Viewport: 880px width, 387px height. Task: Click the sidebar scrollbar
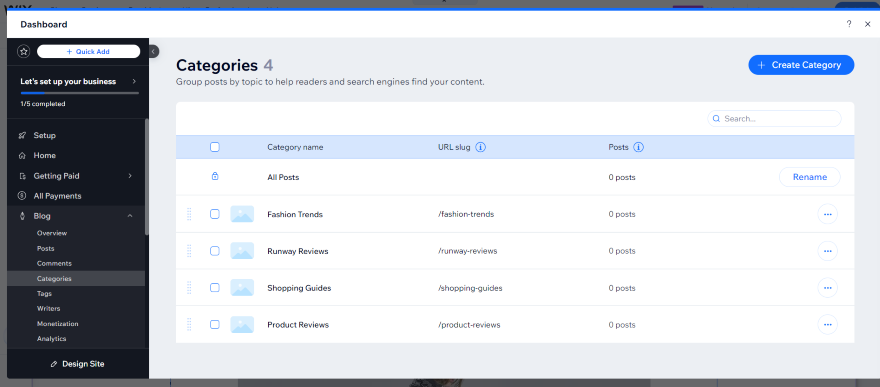[146, 176]
